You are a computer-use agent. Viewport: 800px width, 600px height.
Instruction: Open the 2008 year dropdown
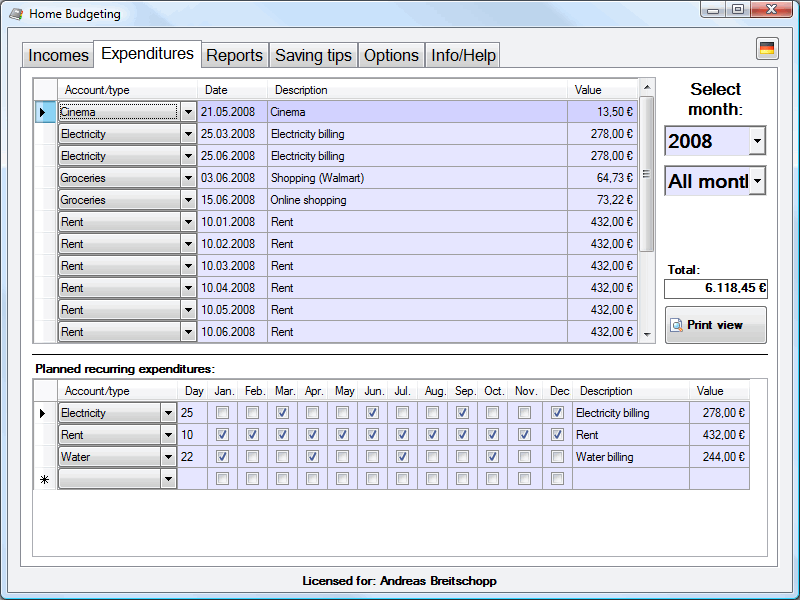point(756,141)
